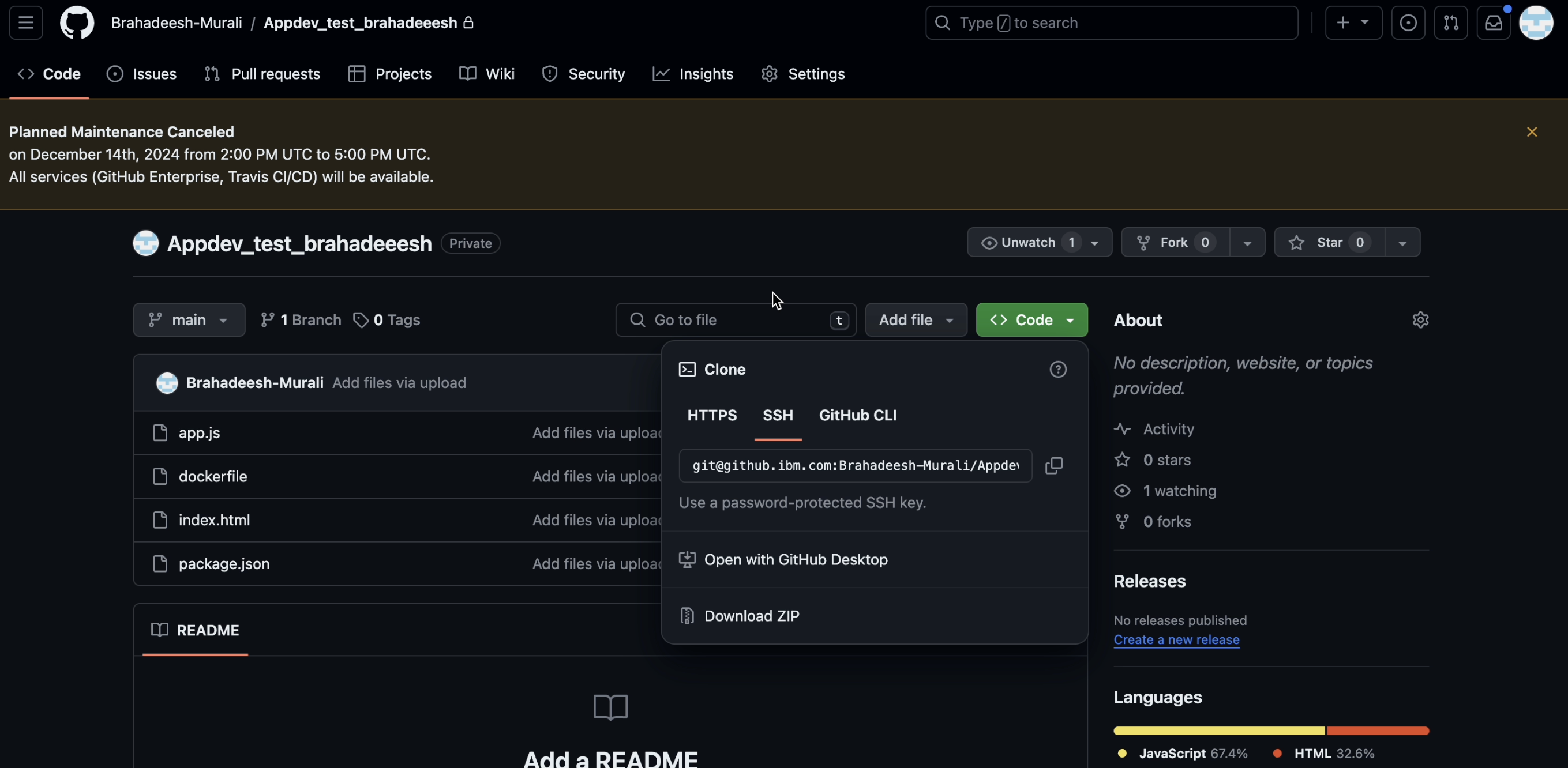Open the dockerfile file
The image size is (1568, 768).
pyautogui.click(x=212, y=476)
